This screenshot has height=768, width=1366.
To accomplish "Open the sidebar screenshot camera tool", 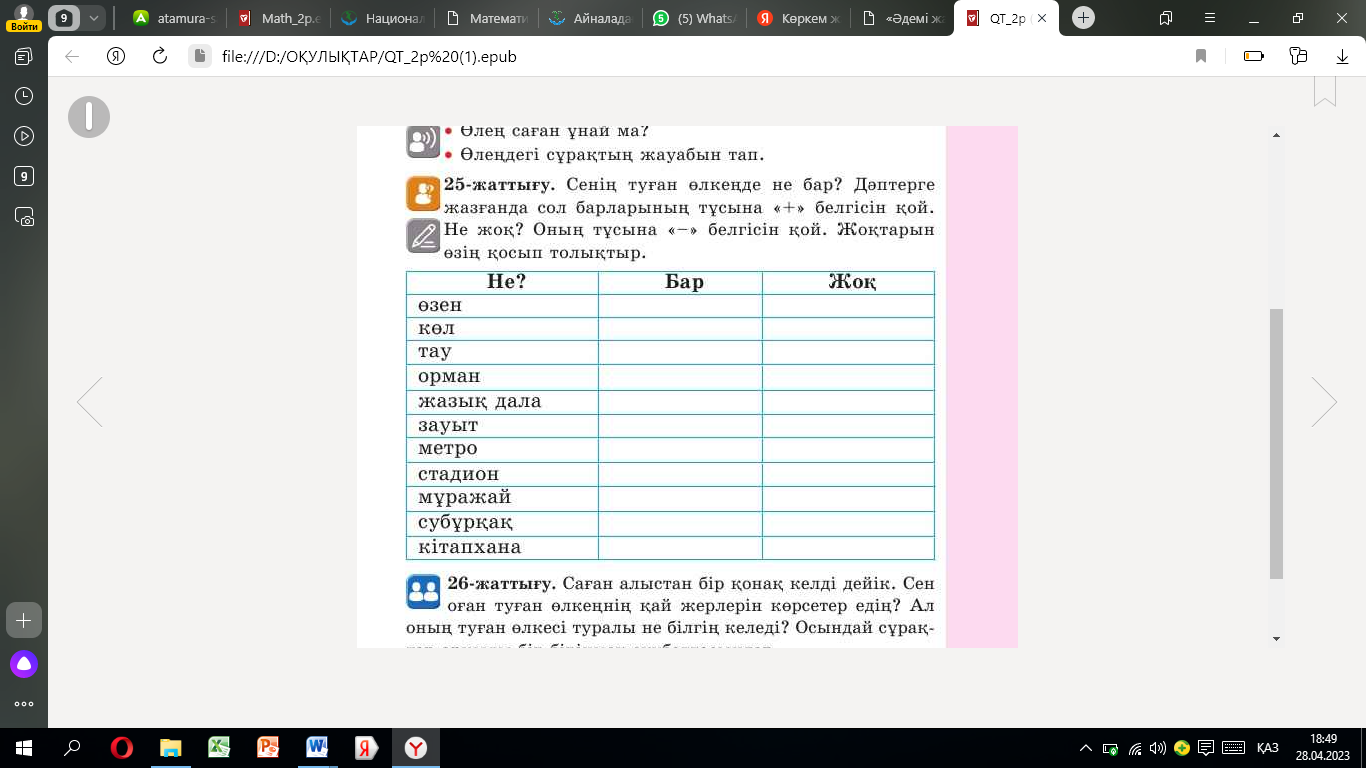I will coord(24,217).
